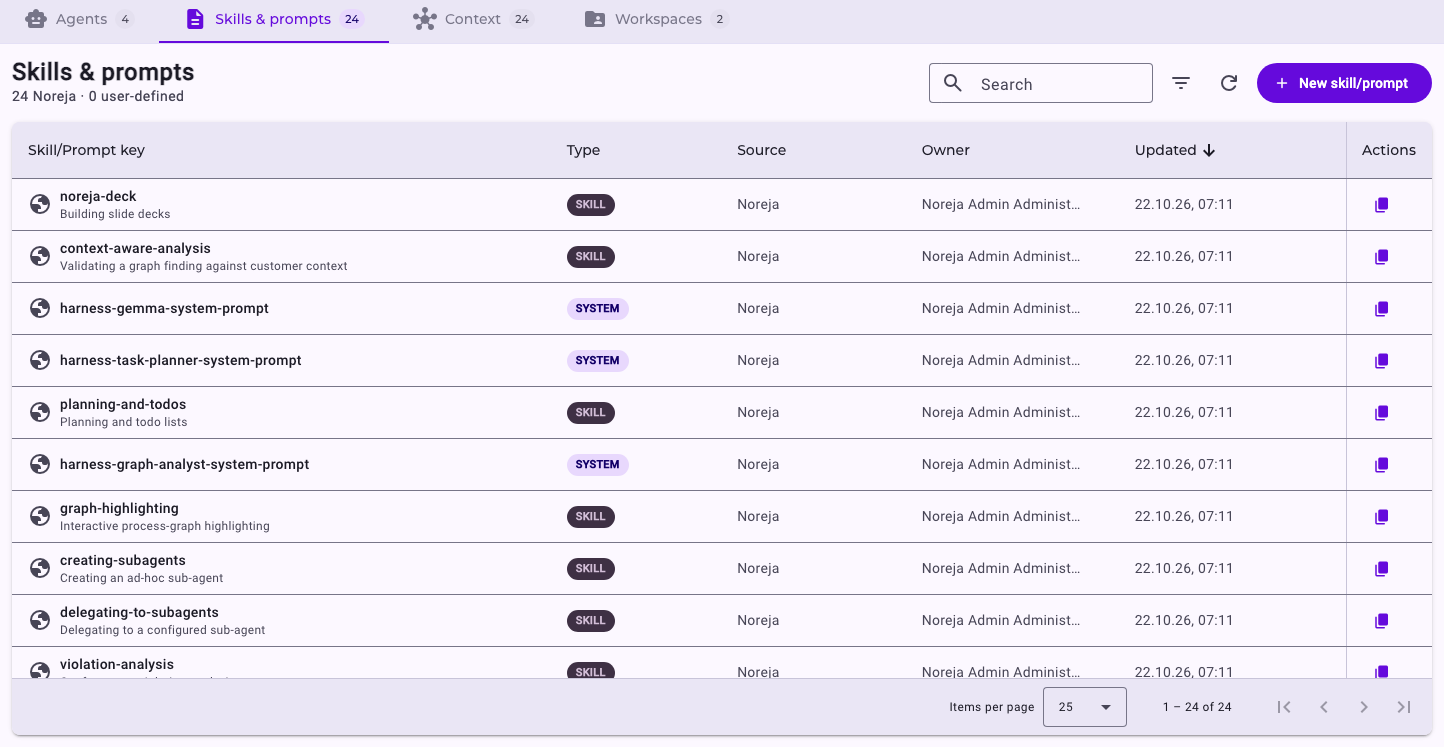Screen dimensions: 1444x747
Task: Sort by the Owner column header
Action: pos(946,150)
